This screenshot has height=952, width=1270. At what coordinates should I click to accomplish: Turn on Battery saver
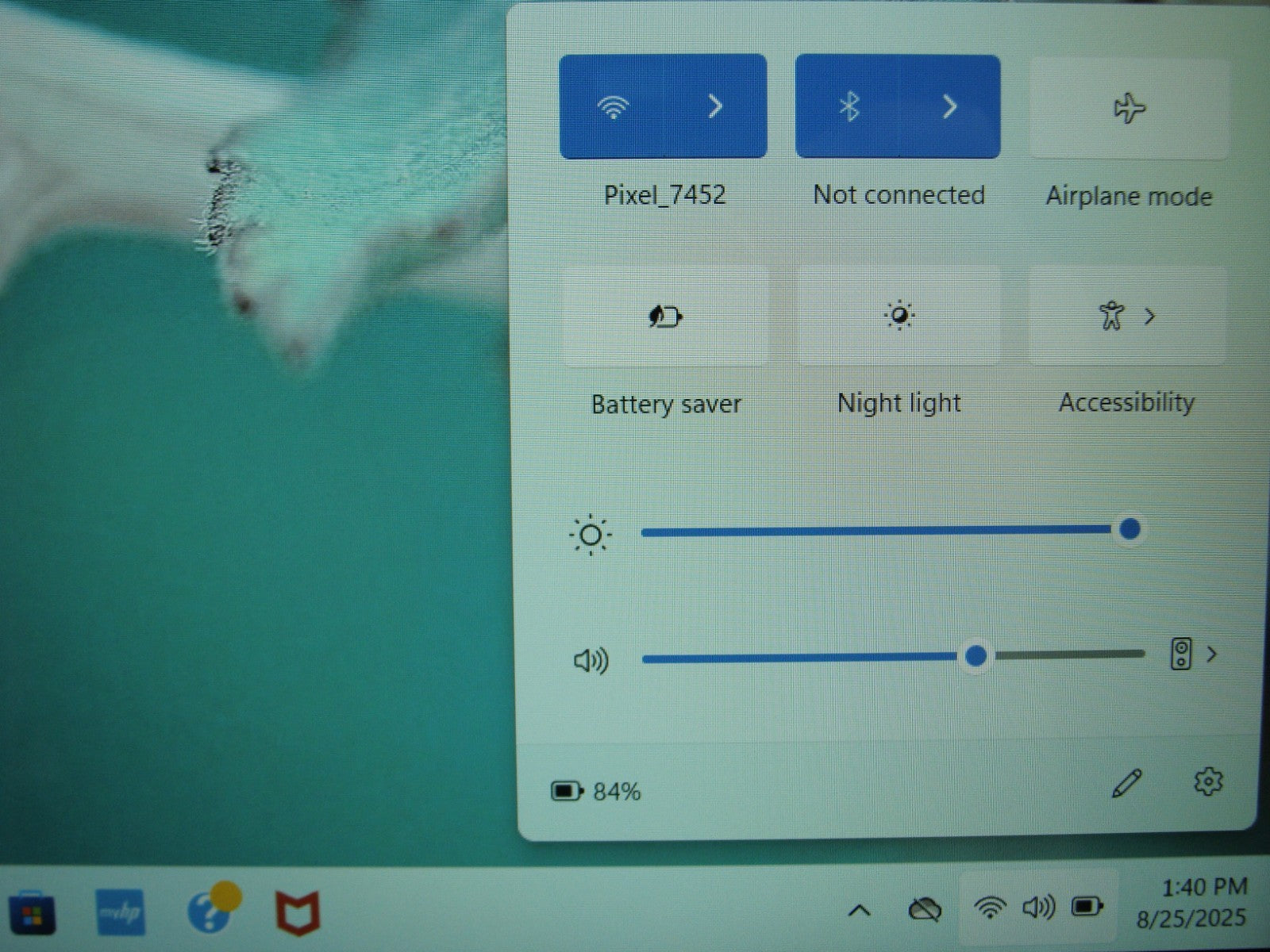tap(665, 317)
